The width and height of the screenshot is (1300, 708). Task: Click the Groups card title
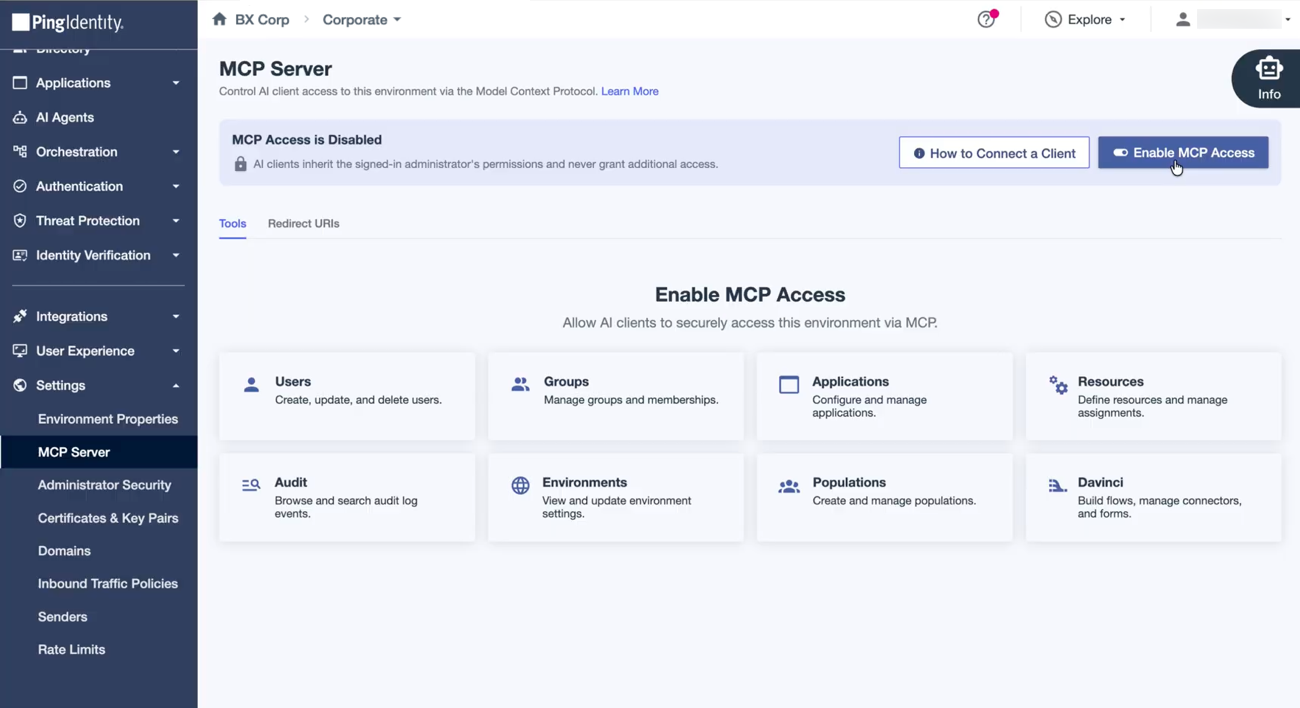coord(566,382)
